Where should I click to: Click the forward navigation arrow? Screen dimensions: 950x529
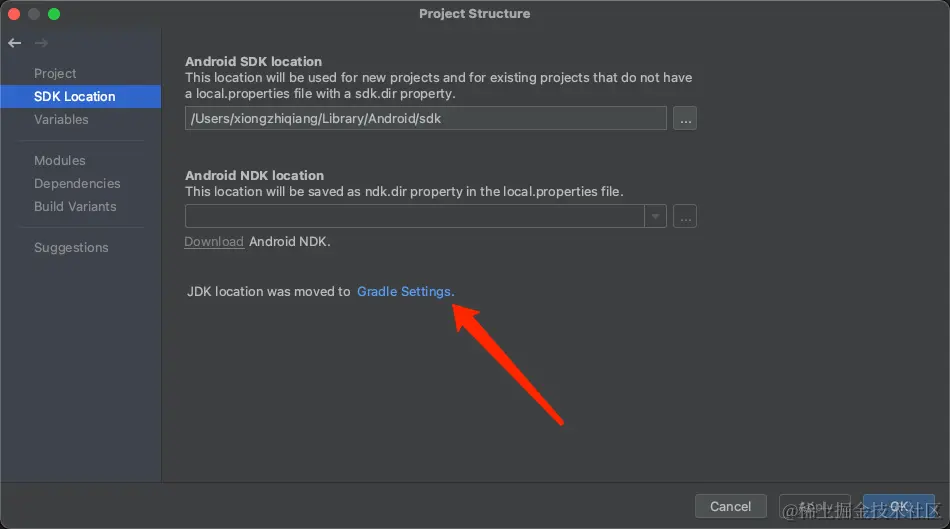pyautogui.click(x=41, y=43)
